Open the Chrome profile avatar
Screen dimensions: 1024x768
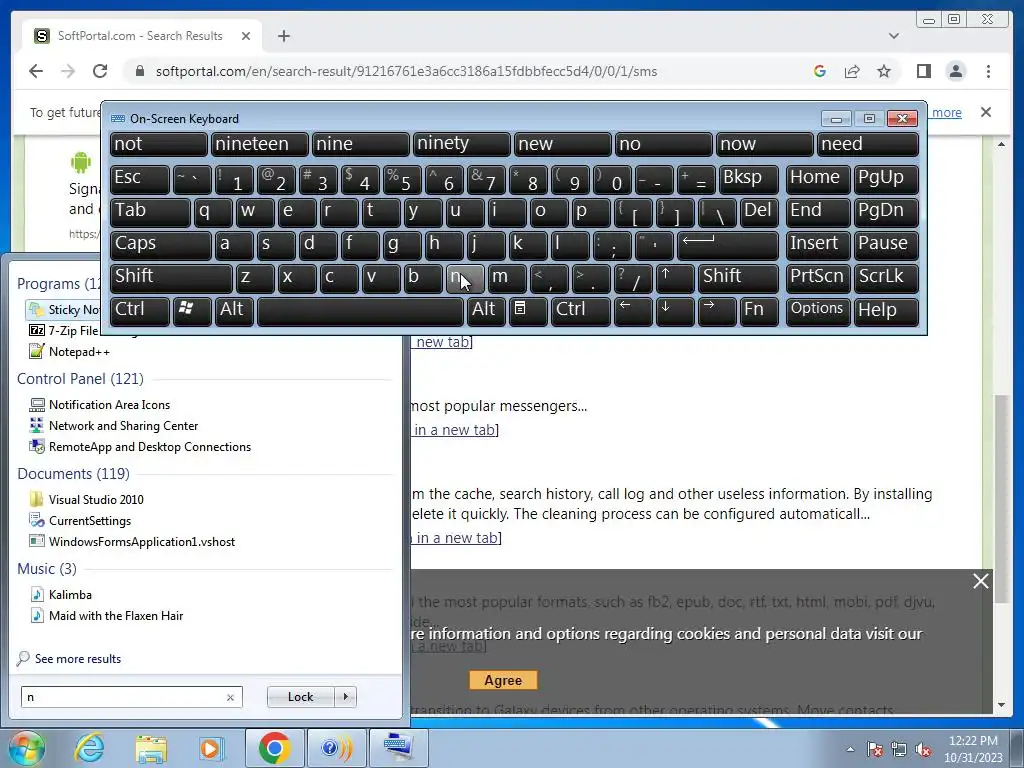(955, 71)
